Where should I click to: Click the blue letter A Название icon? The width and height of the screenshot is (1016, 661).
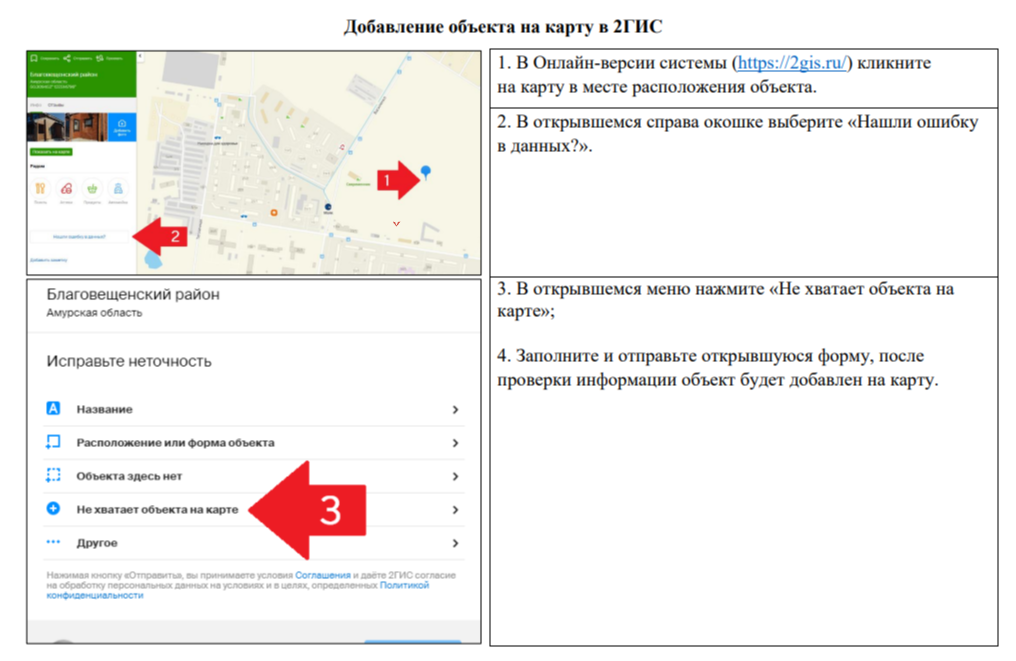(x=53, y=408)
